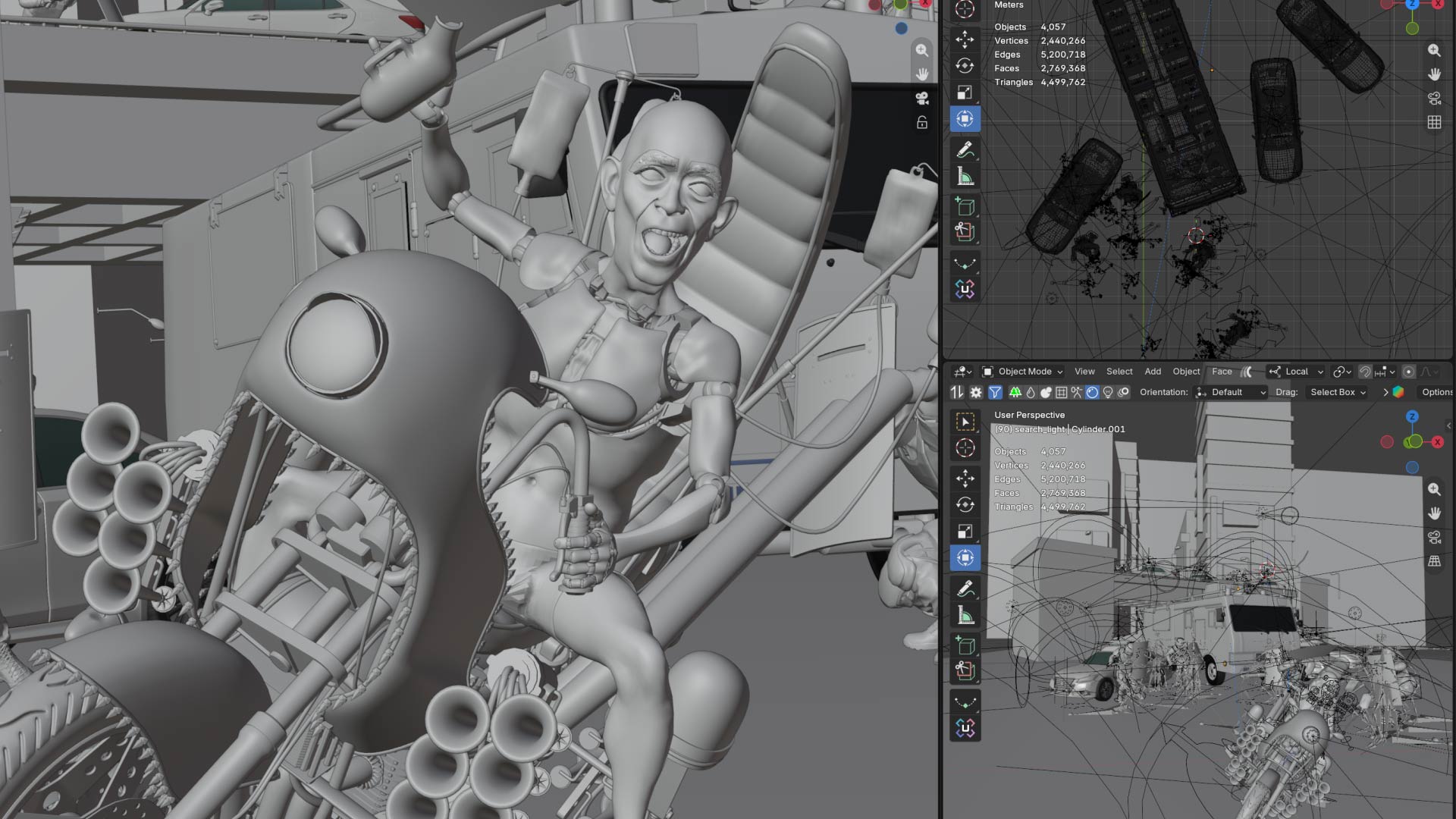Open the Orientation Default dropdown
The height and width of the screenshot is (819, 1456).
coord(1231,392)
